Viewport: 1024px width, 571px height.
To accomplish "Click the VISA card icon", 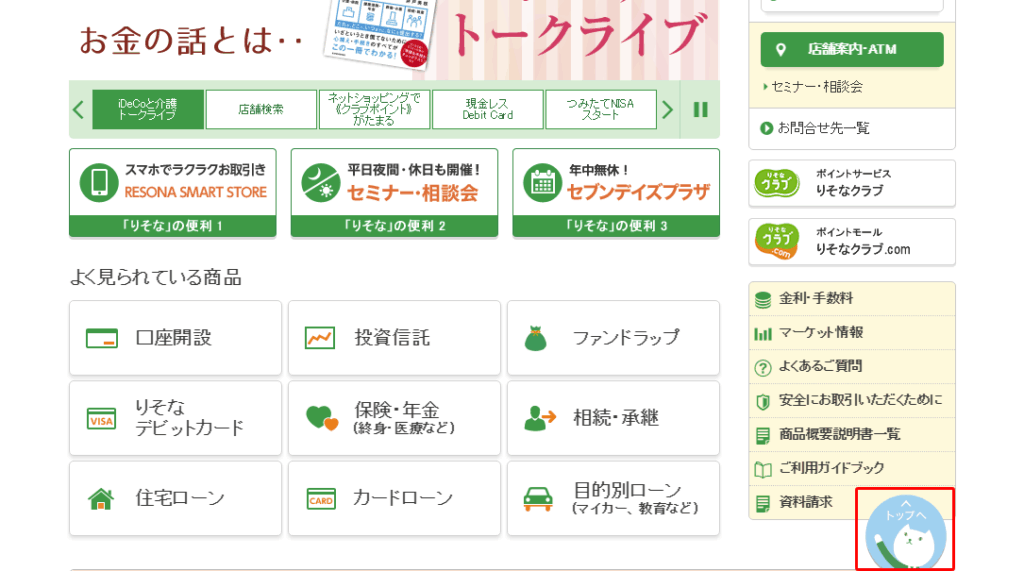I will tap(101, 419).
